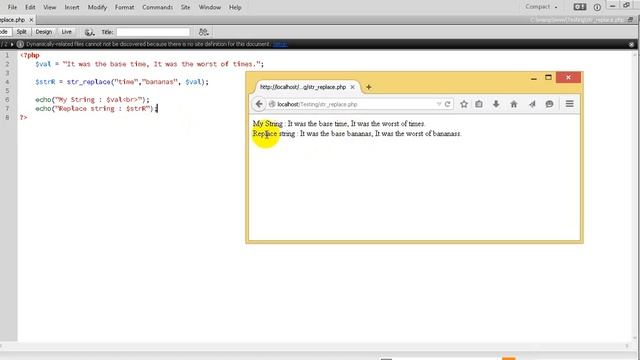Click line number 4 in the gutter
The image size is (640, 360).
pos(7,82)
